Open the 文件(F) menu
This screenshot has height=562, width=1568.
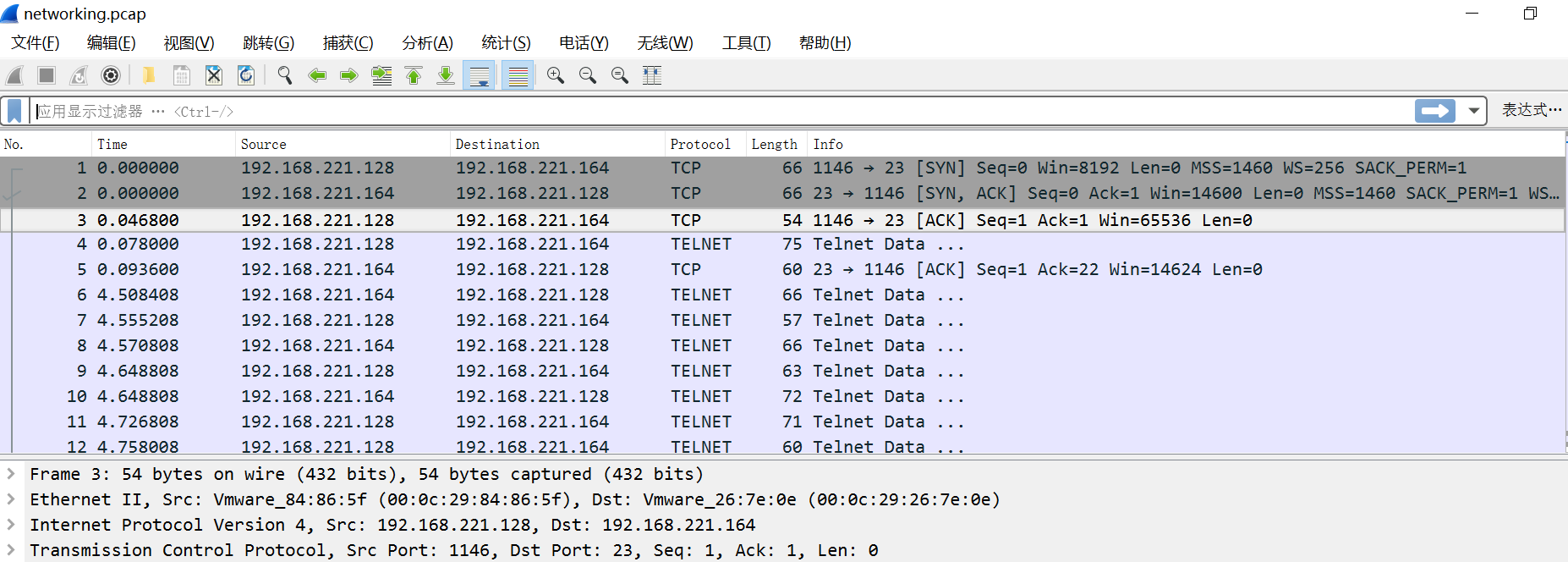click(x=36, y=43)
